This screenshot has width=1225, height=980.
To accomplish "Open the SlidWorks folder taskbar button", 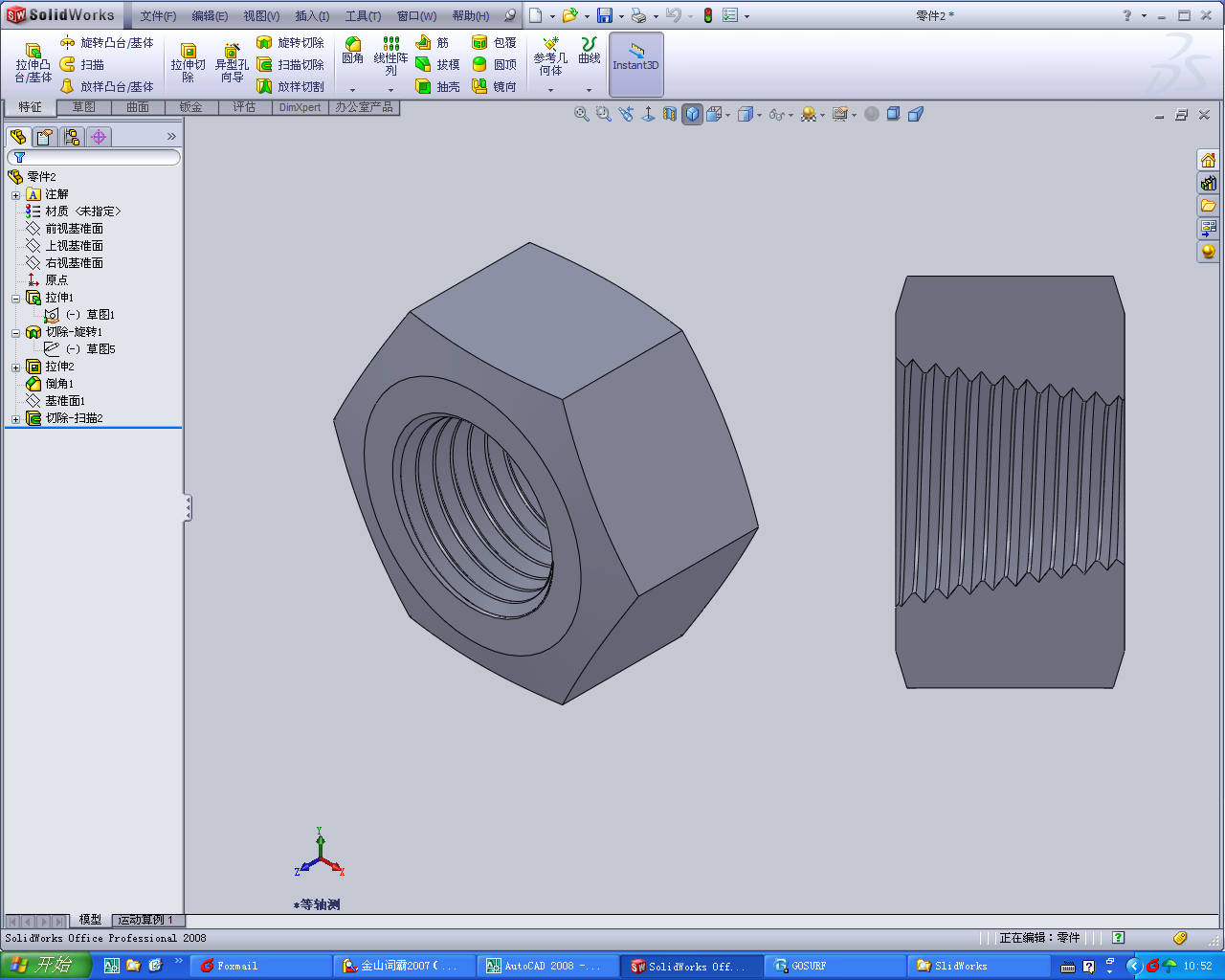I will coord(979,966).
